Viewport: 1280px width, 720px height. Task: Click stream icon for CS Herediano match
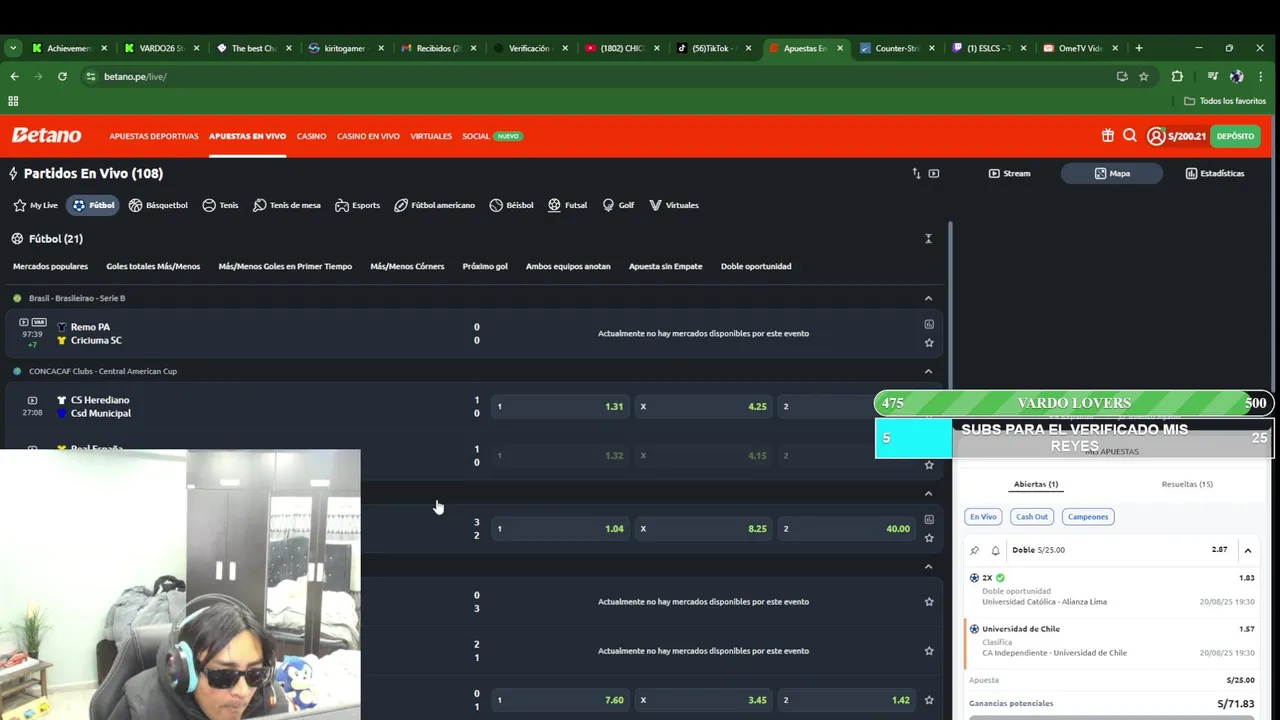click(32, 400)
